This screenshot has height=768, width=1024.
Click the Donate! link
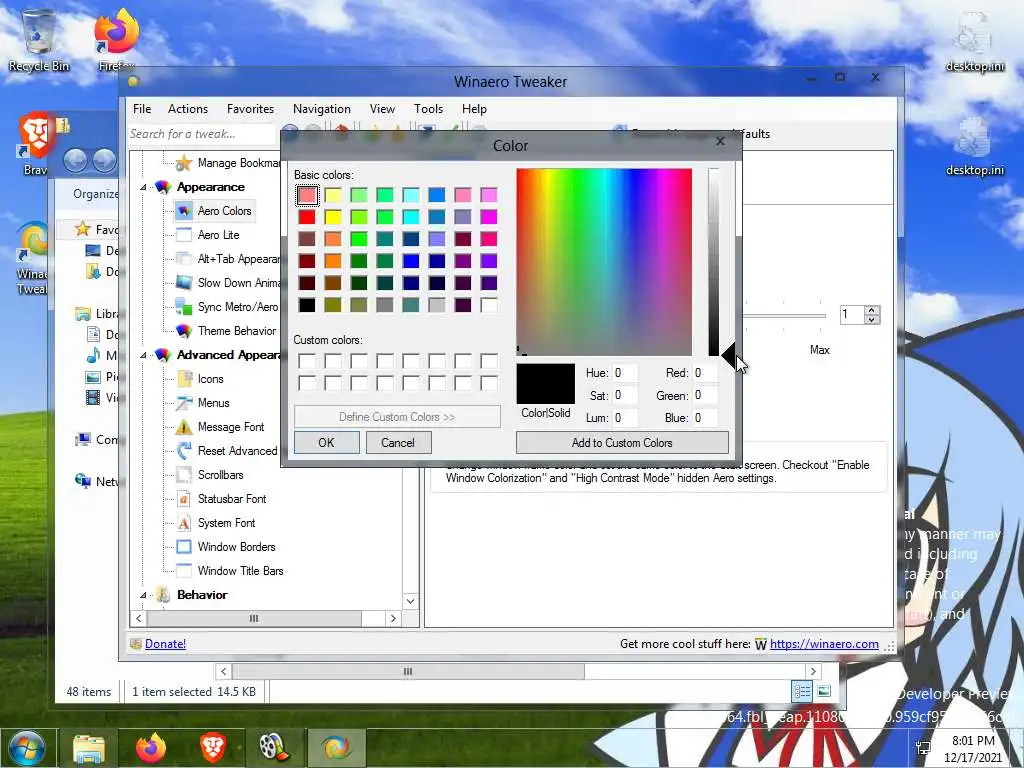point(165,644)
